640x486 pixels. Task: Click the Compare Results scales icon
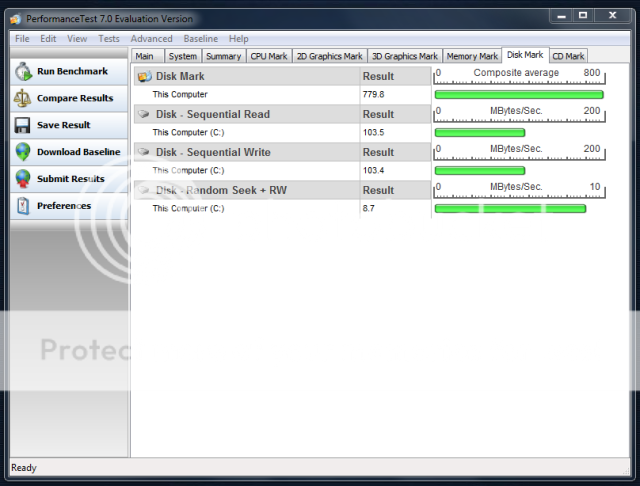tap(22, 98)
